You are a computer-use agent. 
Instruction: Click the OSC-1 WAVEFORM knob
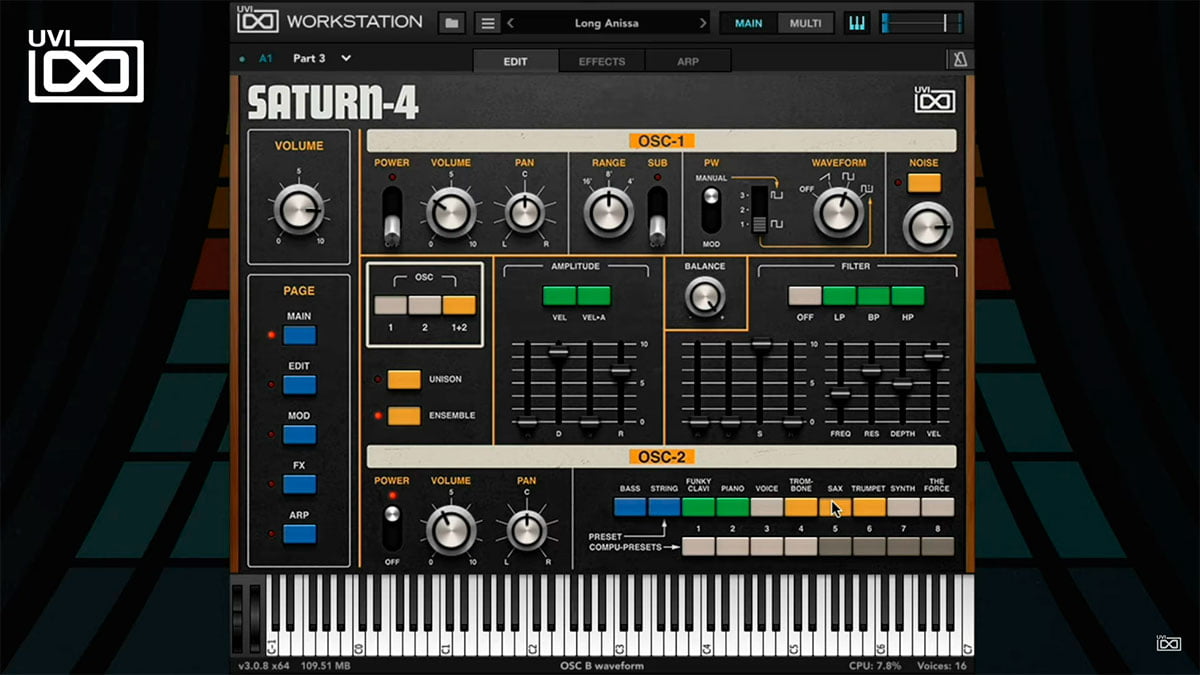[x=839, y=211]
